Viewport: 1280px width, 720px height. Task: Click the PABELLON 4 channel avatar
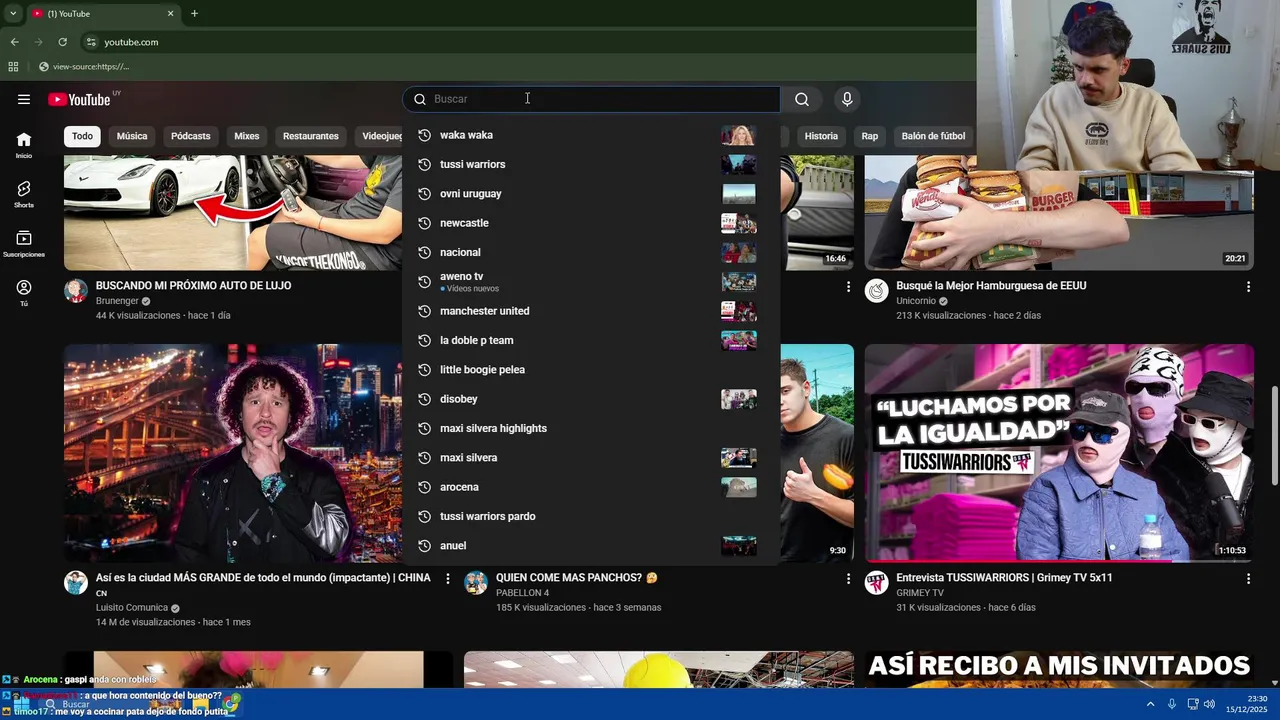(476, 583)
